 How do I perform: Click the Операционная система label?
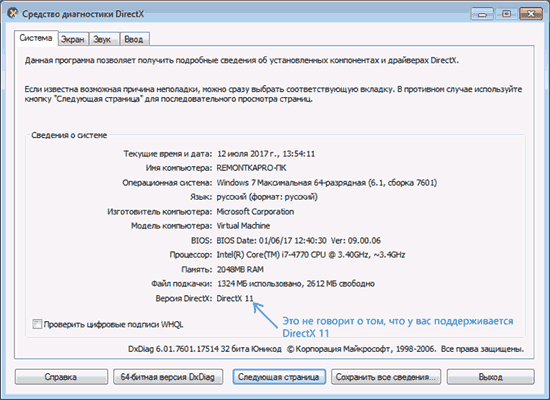(x=167, y=182)
